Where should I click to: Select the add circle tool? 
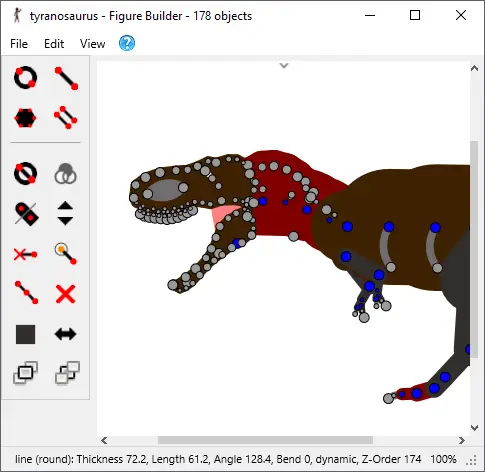pos(25,78)
